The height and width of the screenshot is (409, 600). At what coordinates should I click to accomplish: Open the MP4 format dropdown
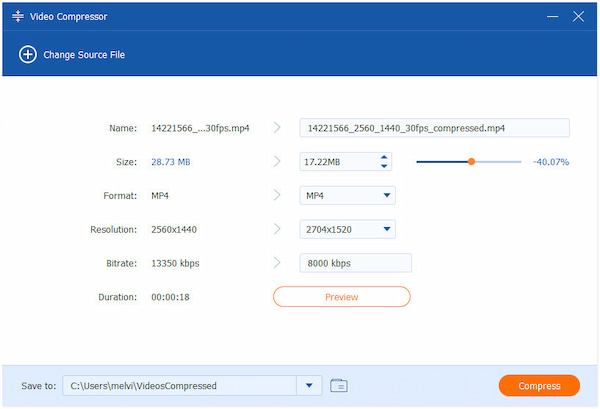pos(347,196)
